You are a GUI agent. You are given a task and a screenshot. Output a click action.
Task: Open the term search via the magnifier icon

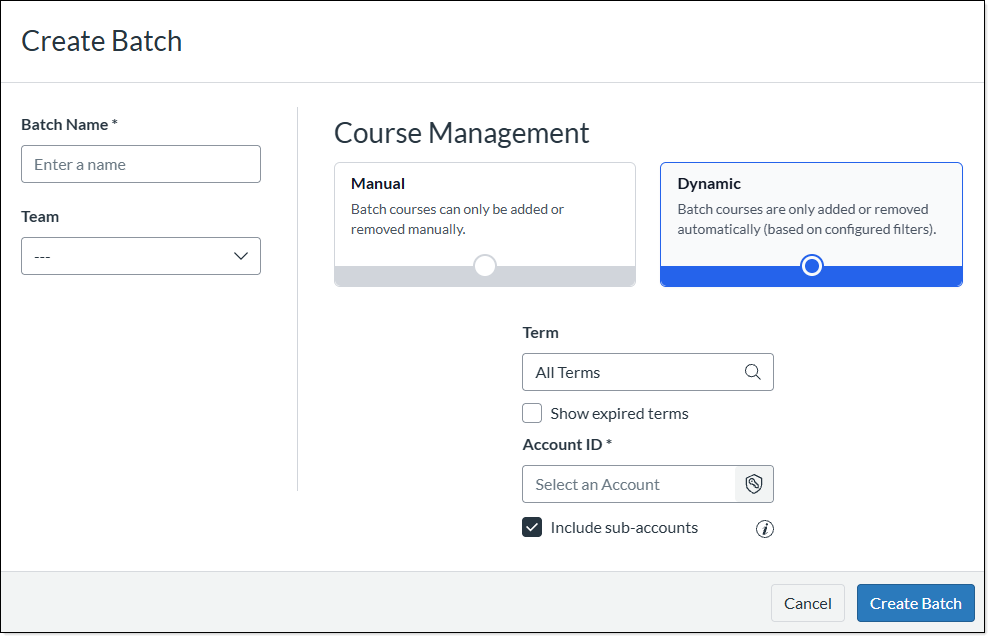(752, 371)
